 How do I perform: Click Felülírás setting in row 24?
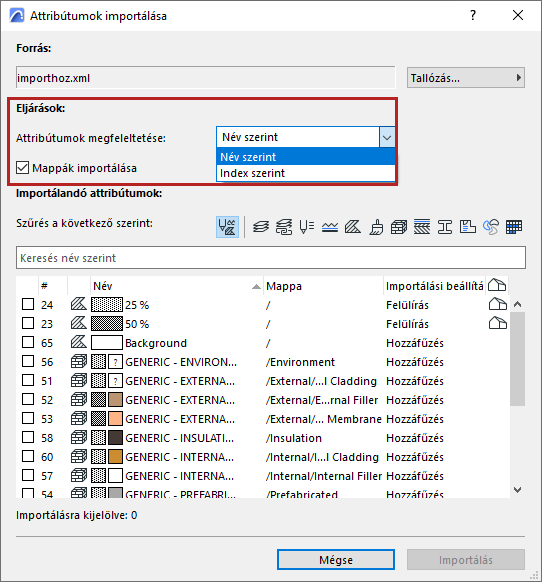(x=407, y=305)
